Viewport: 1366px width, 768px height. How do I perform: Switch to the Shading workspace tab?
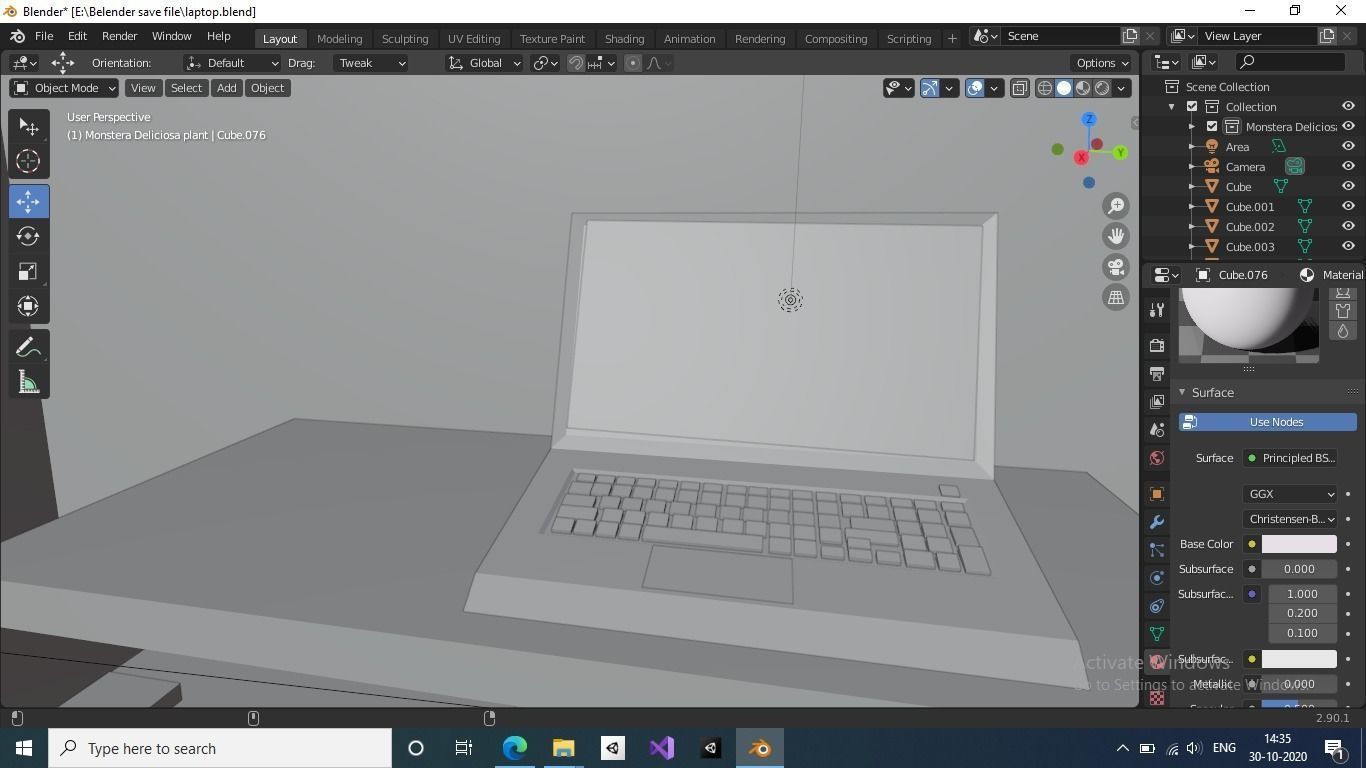point(624,39)
